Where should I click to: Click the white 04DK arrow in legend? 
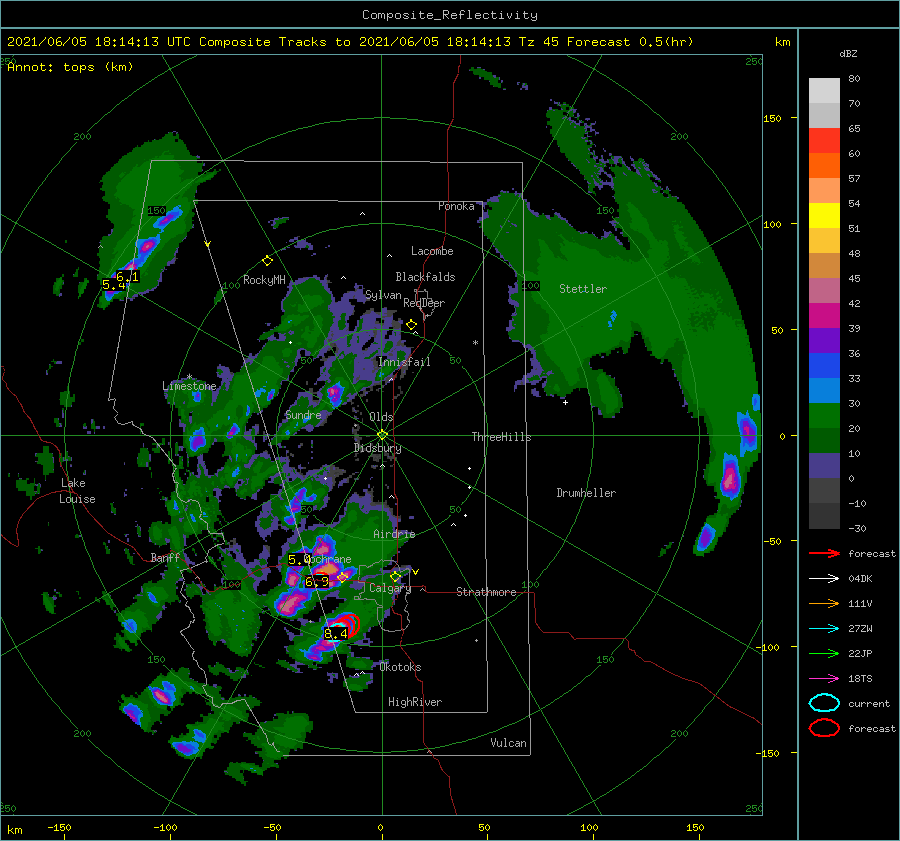coord(824,578)
